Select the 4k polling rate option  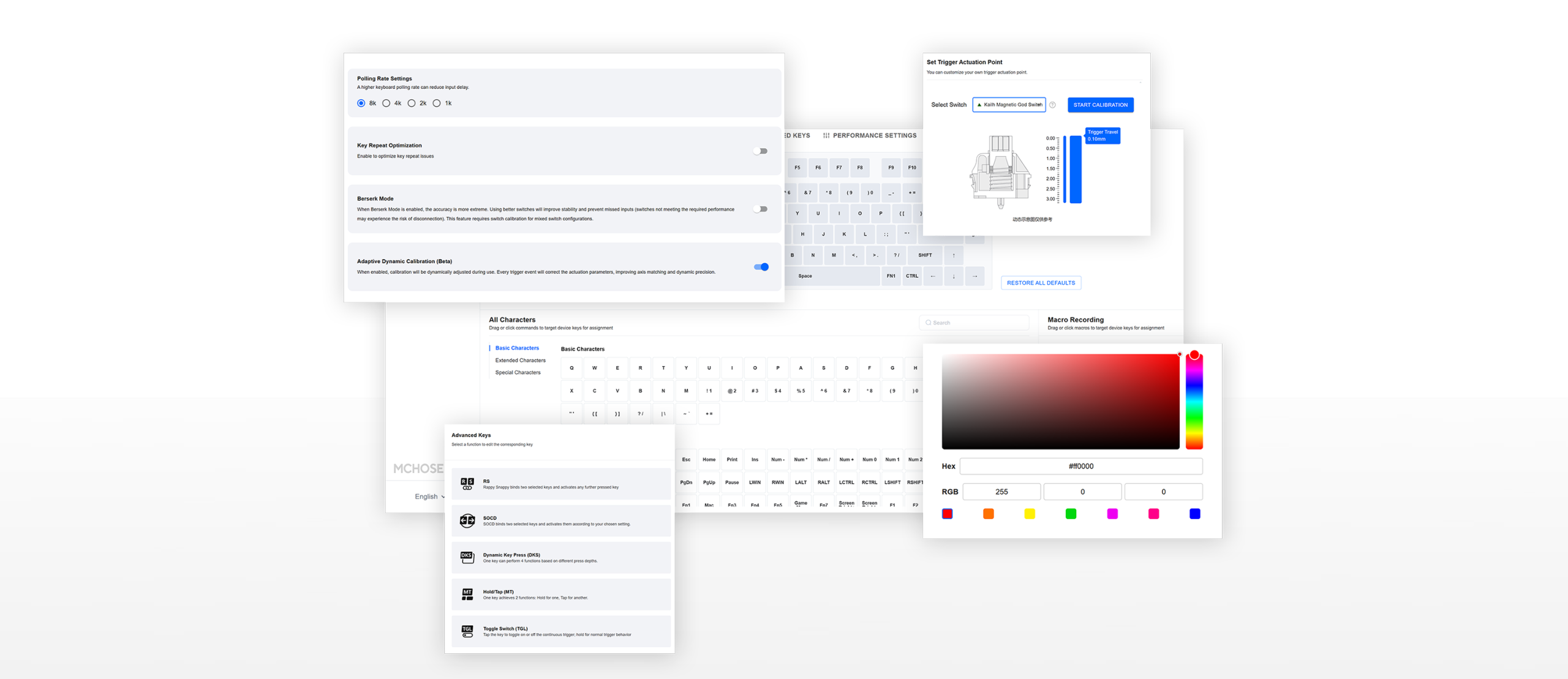[x=386, y=103]
